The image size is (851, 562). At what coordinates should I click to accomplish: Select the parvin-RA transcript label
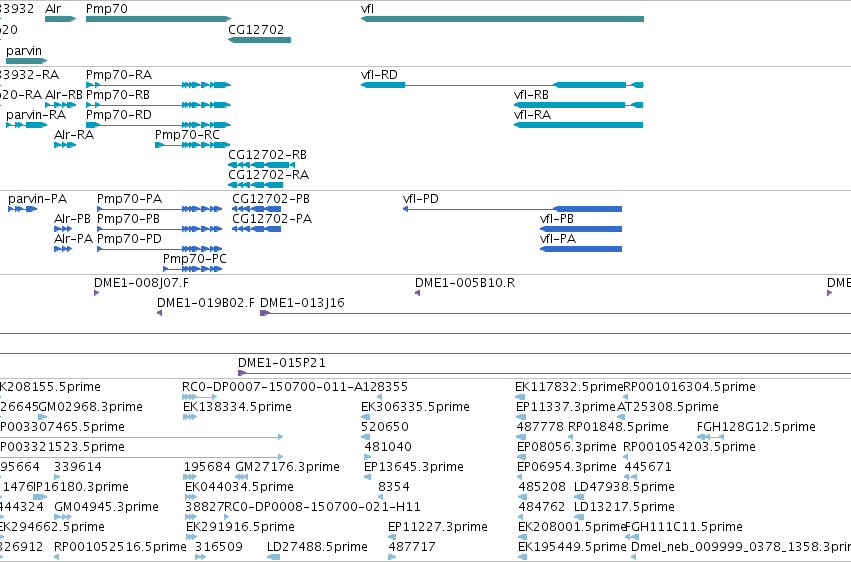36,114
